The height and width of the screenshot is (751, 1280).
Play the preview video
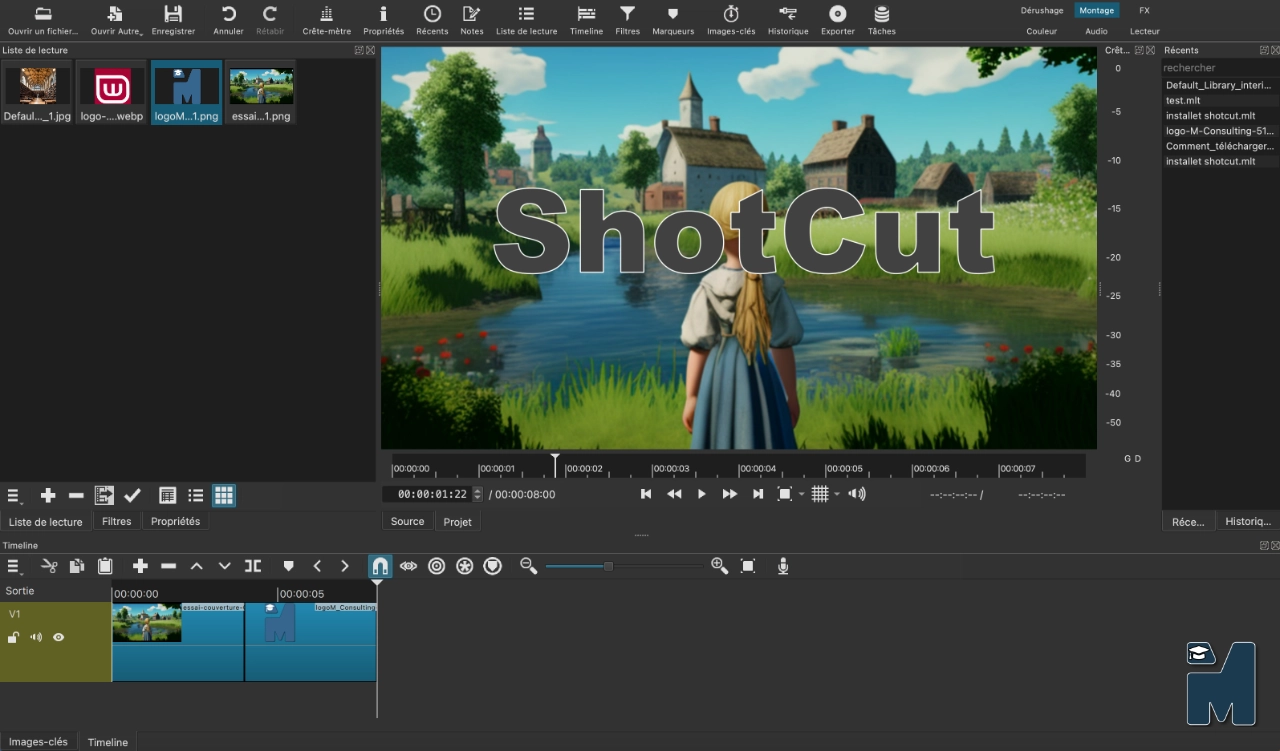[x=702, y=494]
